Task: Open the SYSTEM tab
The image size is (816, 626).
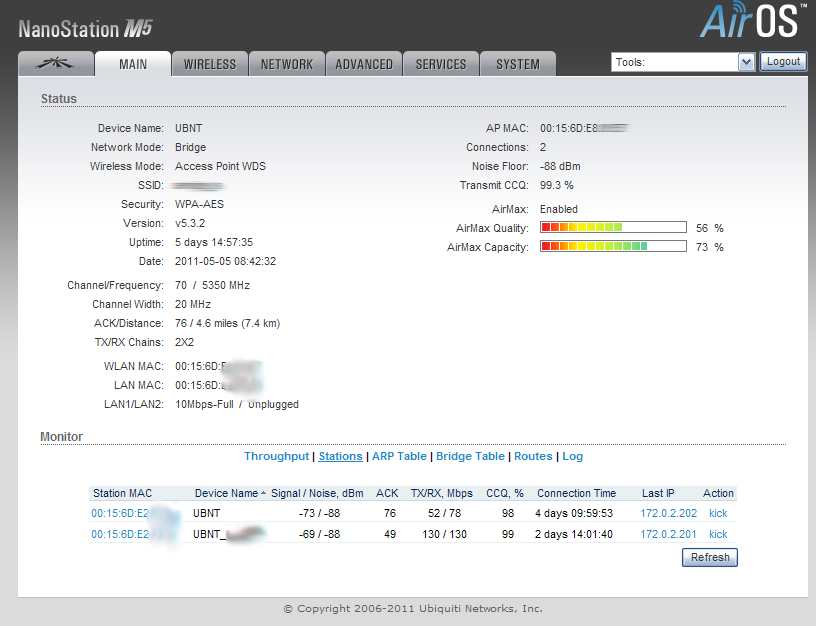Action: 518,64
